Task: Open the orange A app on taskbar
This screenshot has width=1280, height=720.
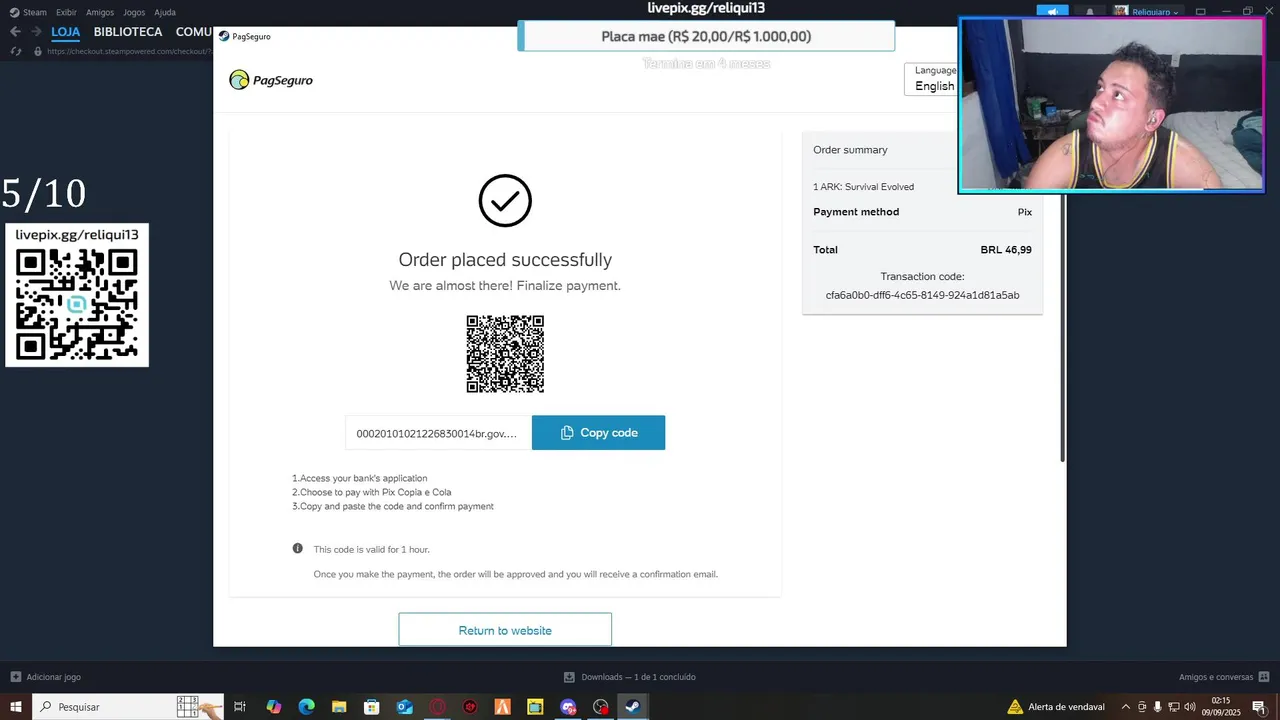Action: pyautogui.click(x=502, y=707)
